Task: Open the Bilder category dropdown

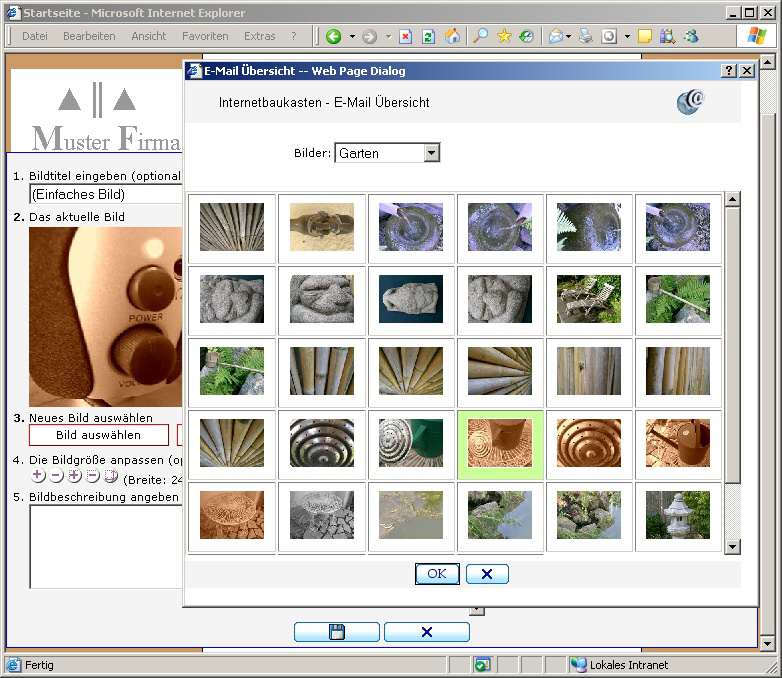Action: (431, 153)
